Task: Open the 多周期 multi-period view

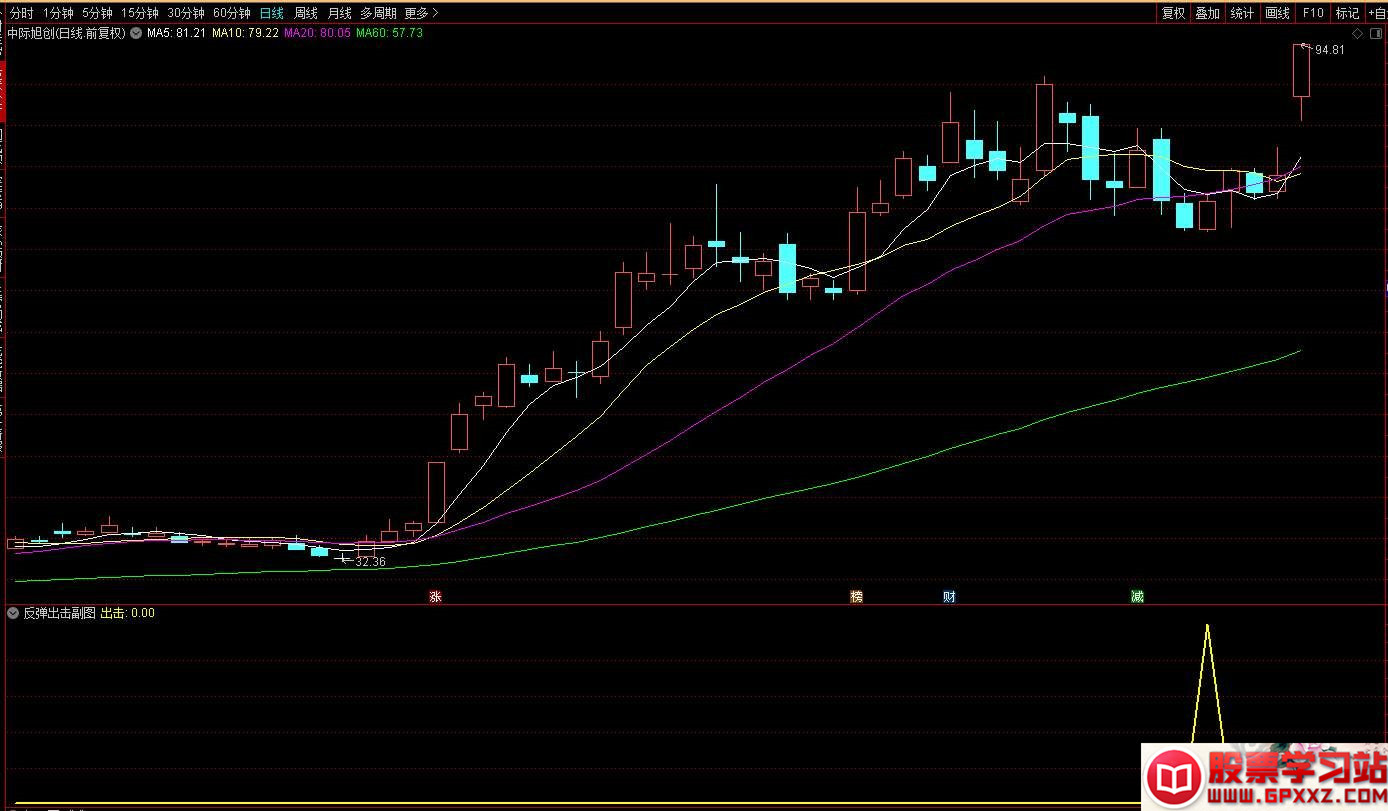Action: [378, 13]
